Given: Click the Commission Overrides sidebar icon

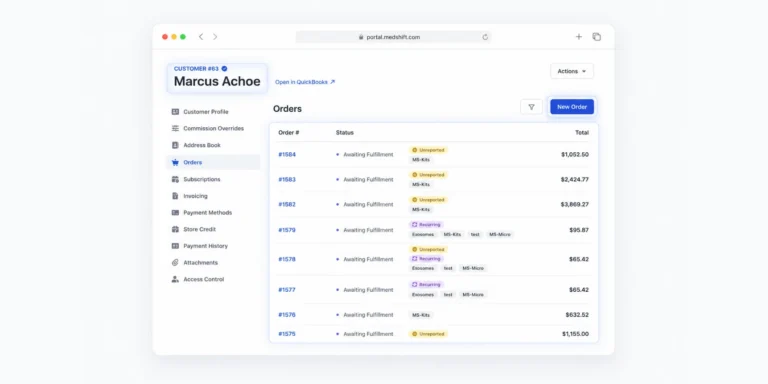Looking at the screenshot, I should coord(175,128).
